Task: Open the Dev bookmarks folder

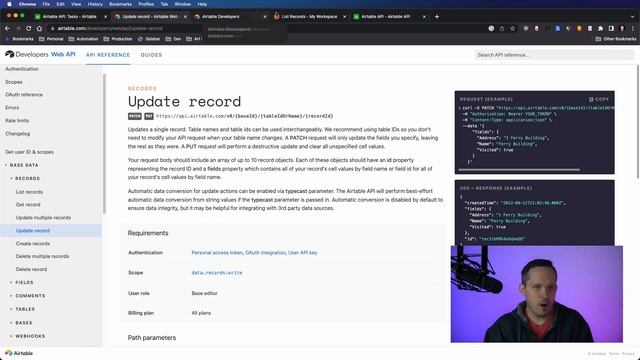Action: click(x=173, y=39)
